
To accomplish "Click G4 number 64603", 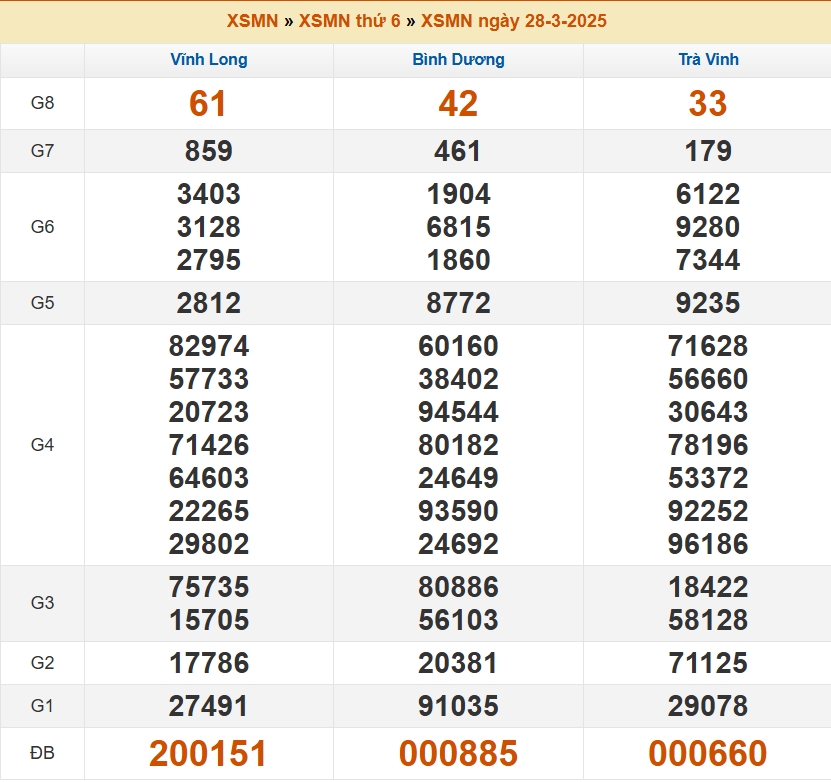I will coord(209,478).
